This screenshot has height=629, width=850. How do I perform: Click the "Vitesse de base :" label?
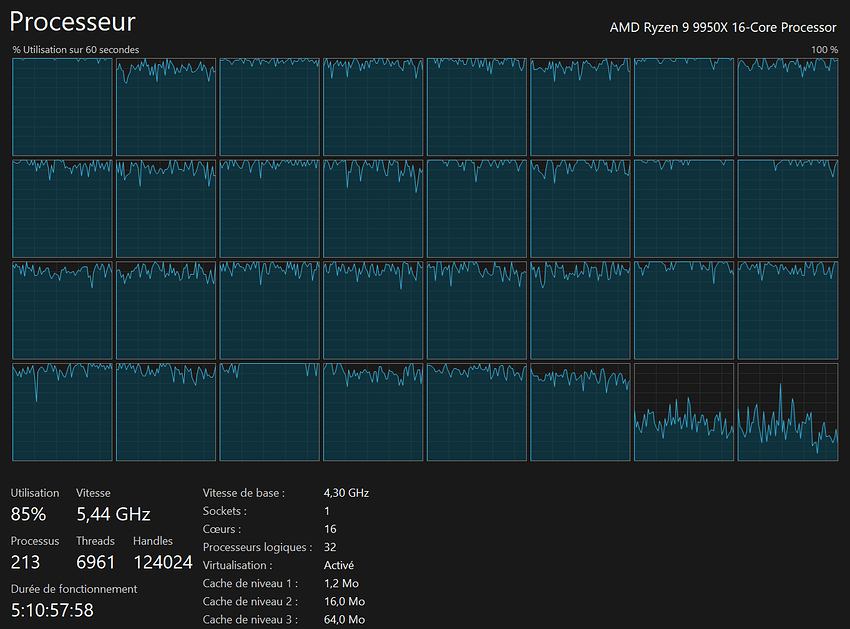coord(244,493)
